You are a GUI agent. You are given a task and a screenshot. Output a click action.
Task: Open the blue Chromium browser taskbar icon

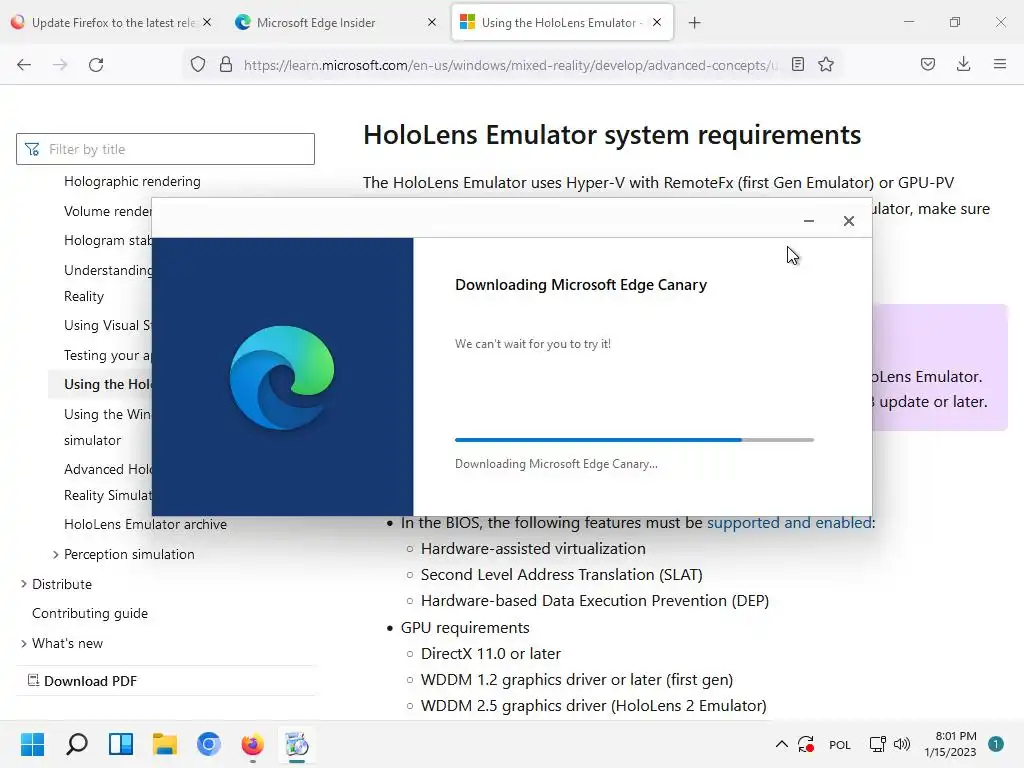(209, 744)
